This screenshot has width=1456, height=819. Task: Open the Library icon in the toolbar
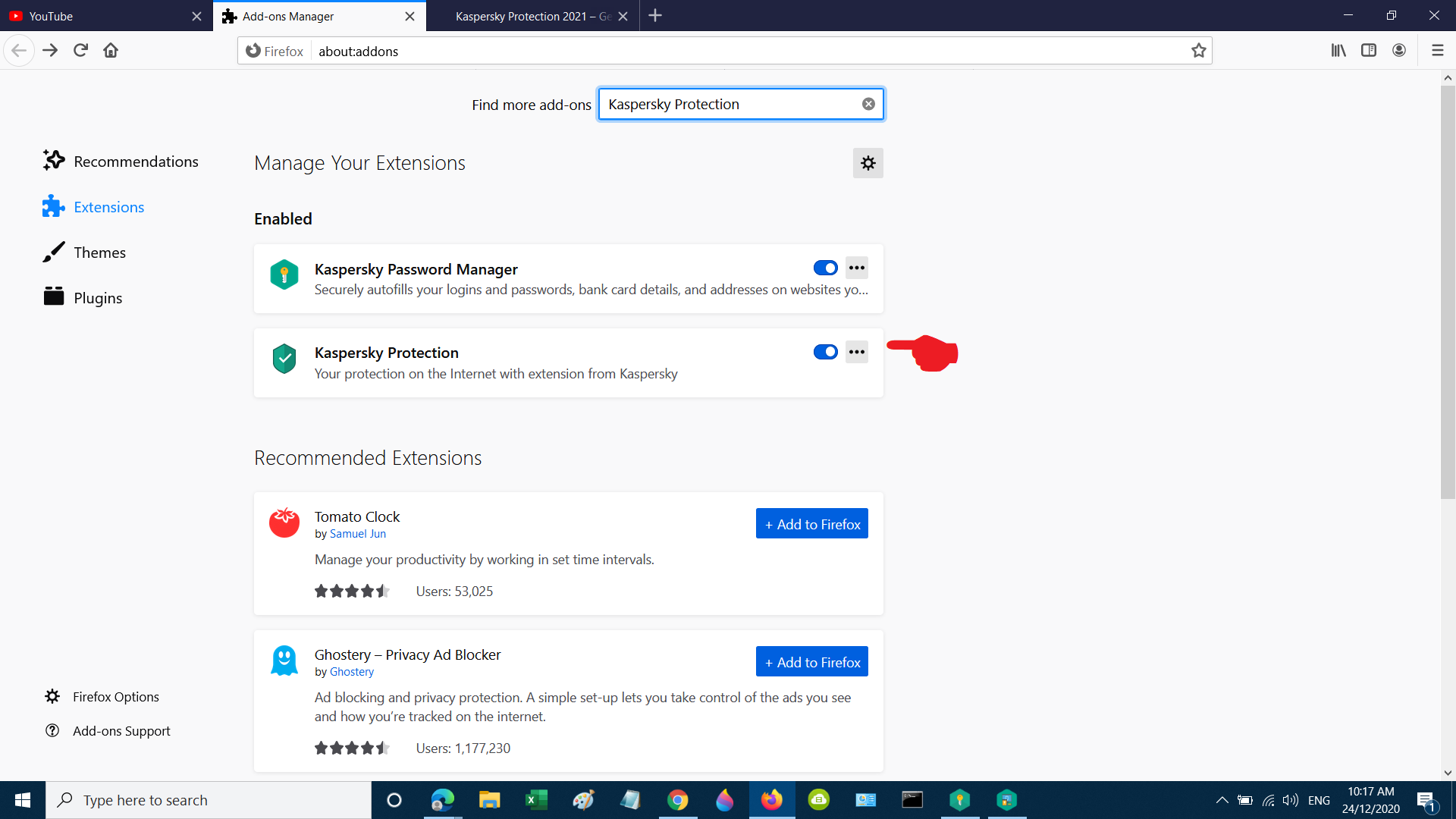coord(1338,51)
